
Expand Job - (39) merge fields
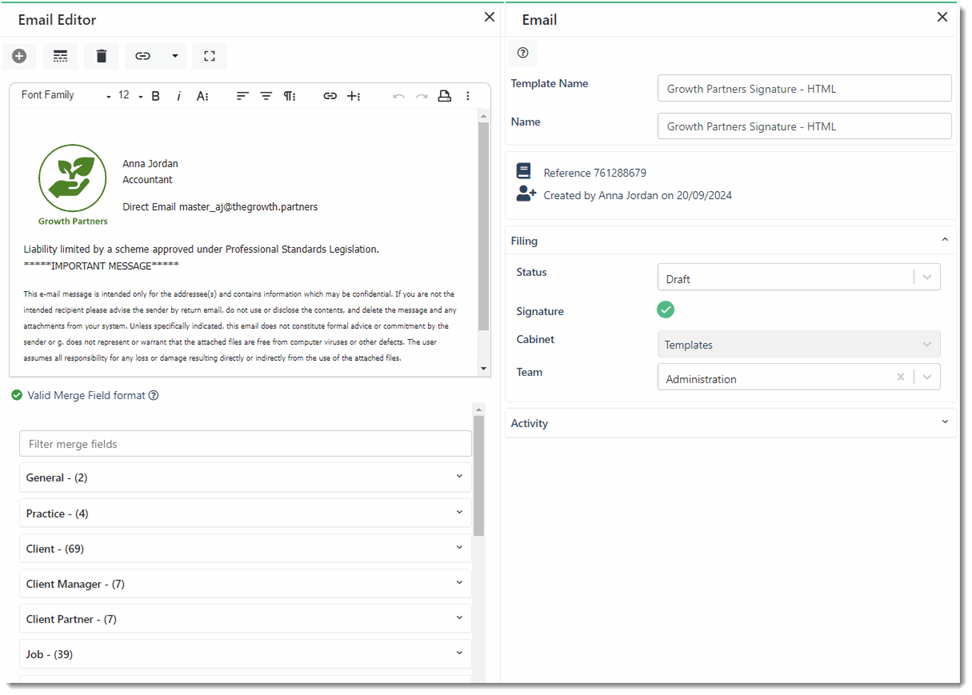coord(245,654)
